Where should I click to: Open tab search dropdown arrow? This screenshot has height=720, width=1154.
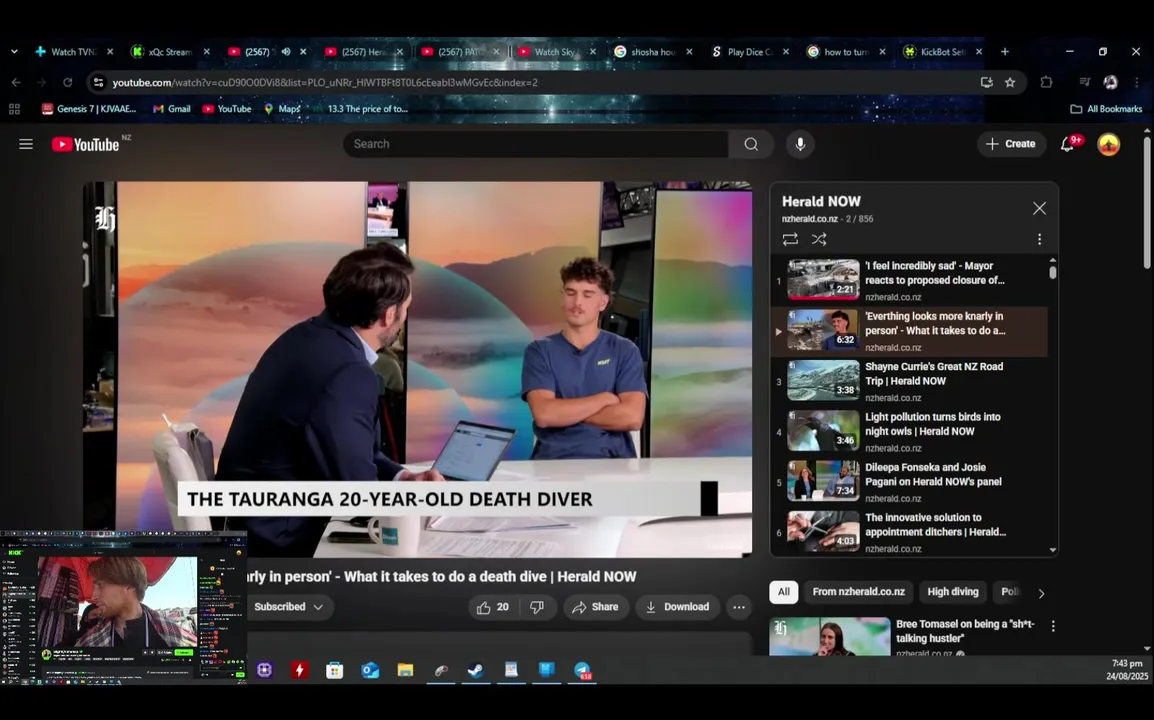(14, 52)
